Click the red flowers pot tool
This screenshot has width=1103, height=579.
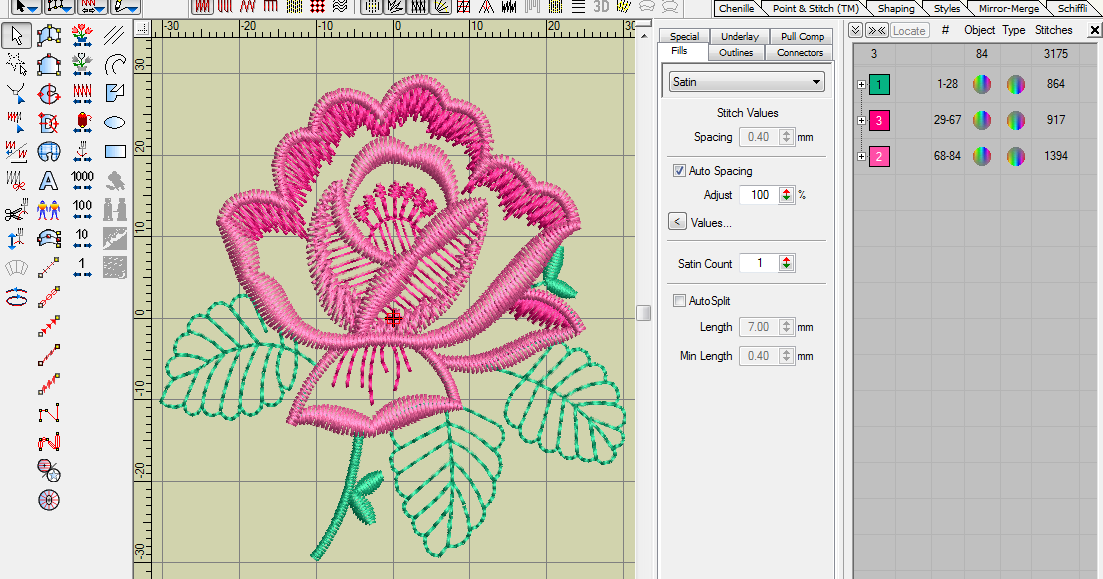tap(82, 35)
